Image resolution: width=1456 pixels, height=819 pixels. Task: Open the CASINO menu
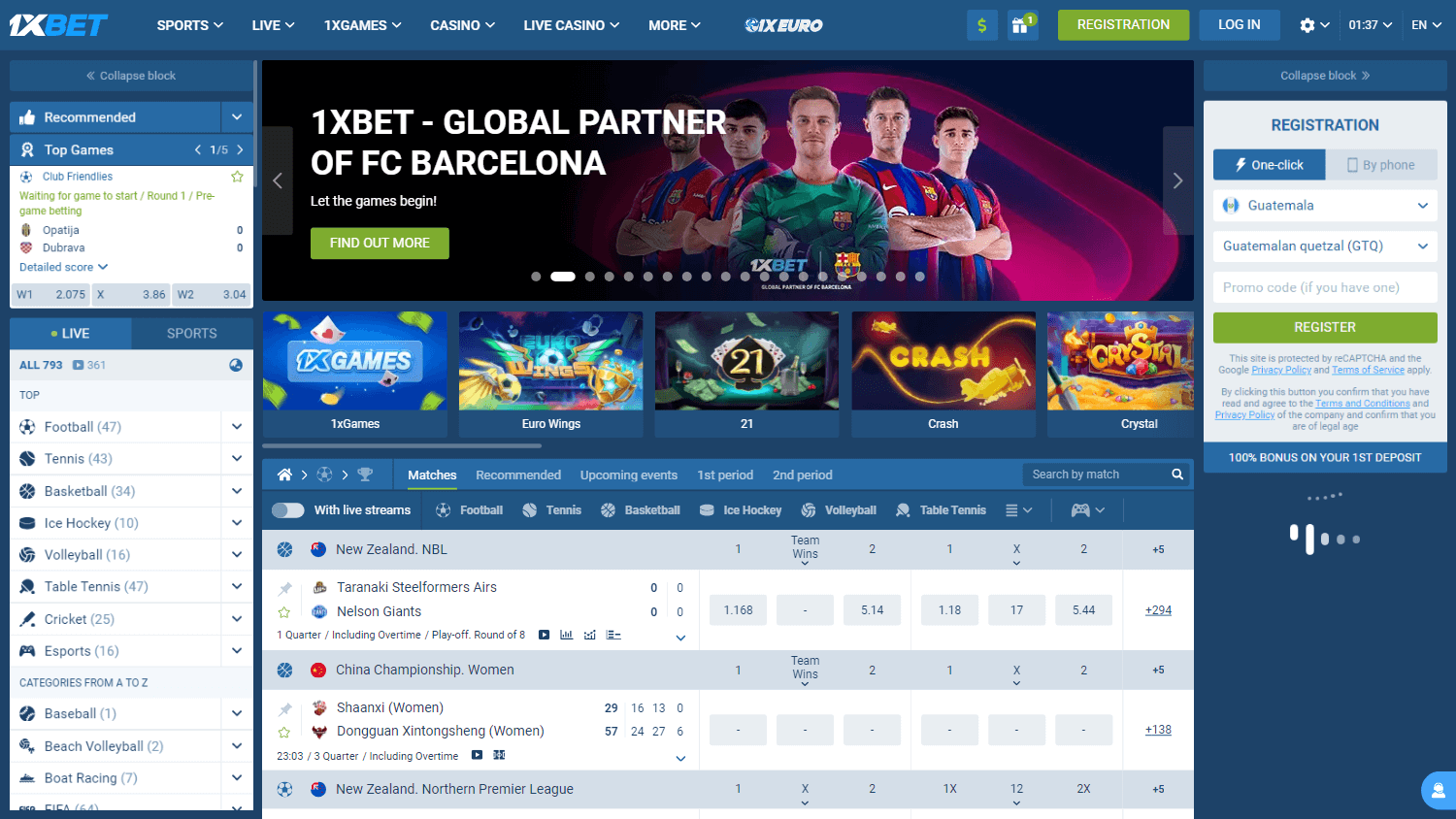click(x=462, y=25)
